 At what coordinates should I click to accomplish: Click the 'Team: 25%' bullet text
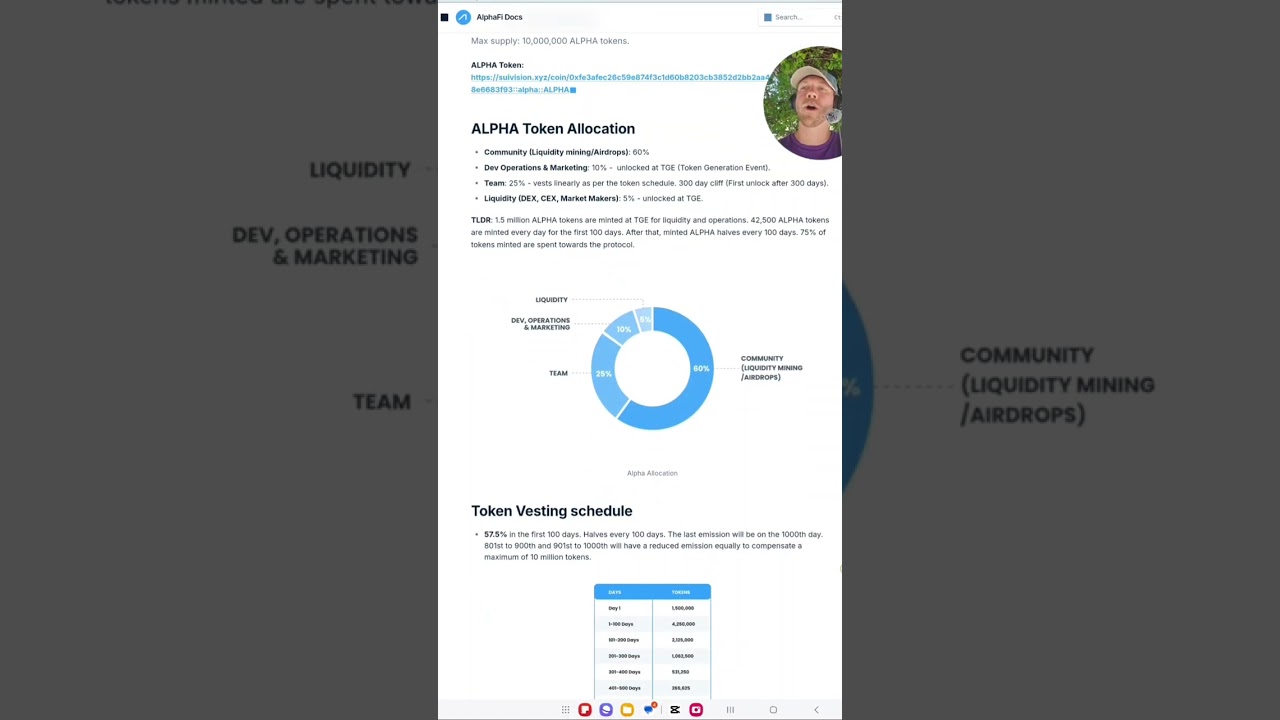tap(656, 183)
